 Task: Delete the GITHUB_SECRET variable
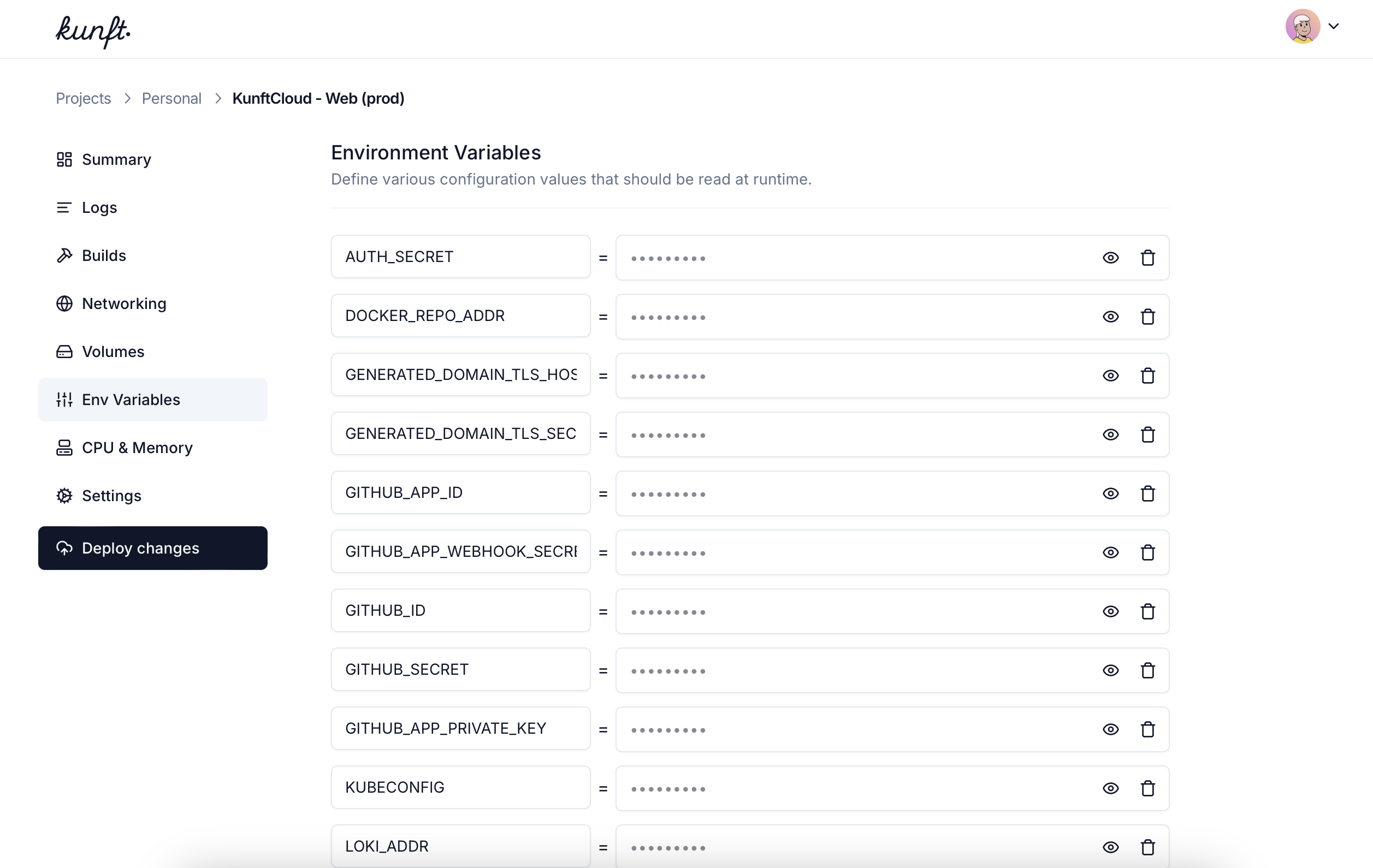tap(1147, 670)
